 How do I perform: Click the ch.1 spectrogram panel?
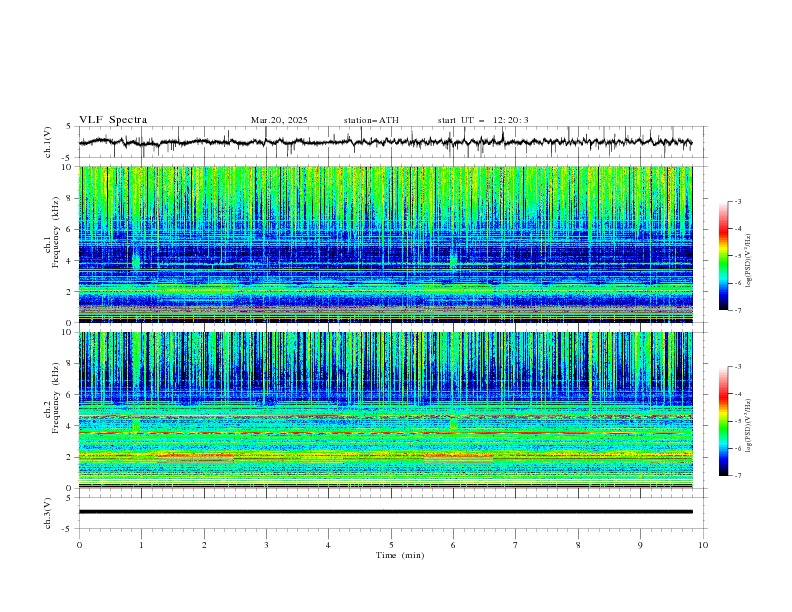click(386, 244)
